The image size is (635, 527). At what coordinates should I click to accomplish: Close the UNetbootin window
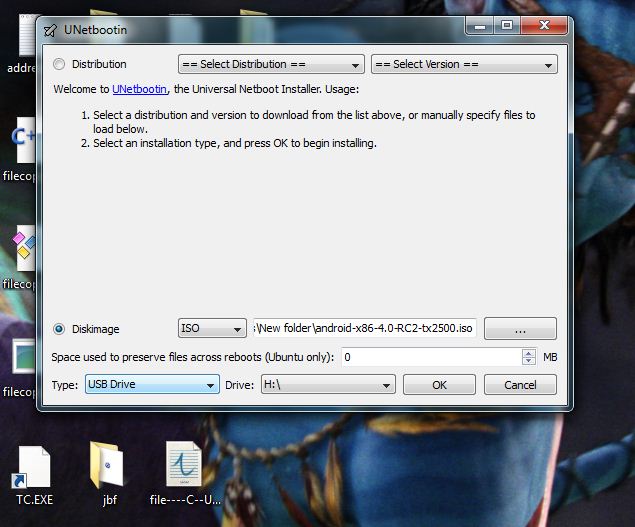tap(545, 26)
